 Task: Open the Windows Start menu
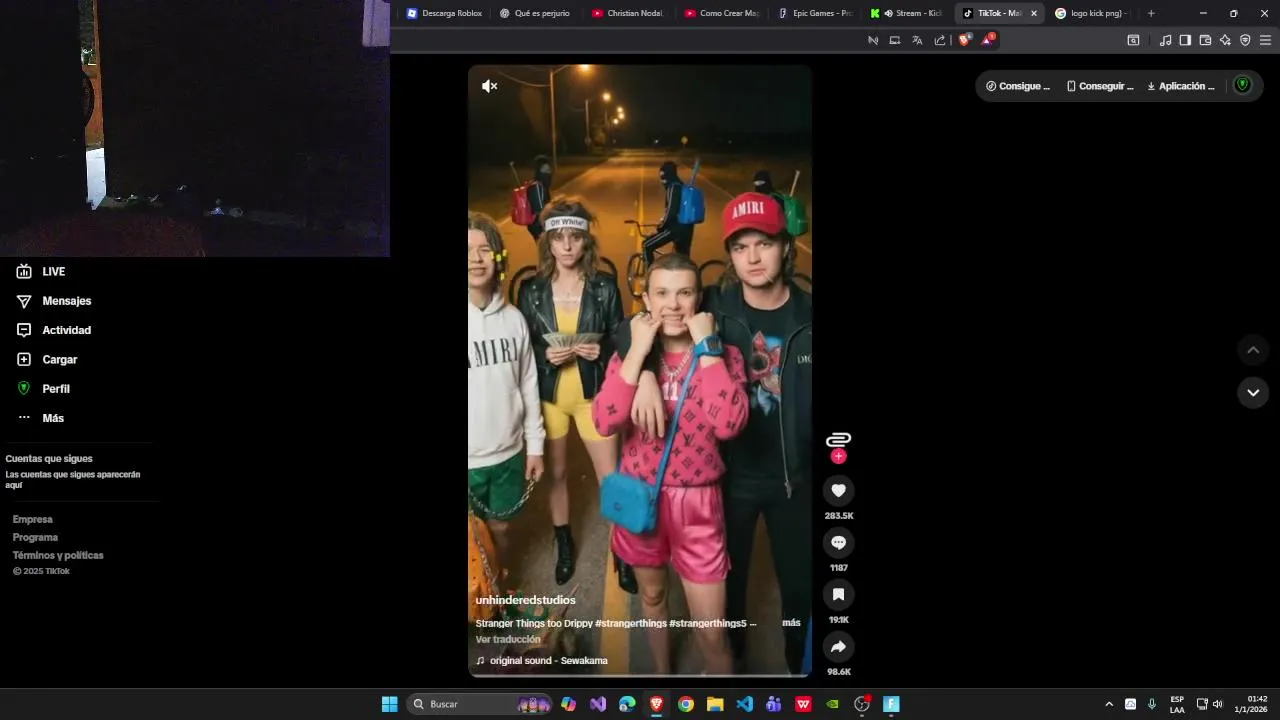[x=389, y=704]
